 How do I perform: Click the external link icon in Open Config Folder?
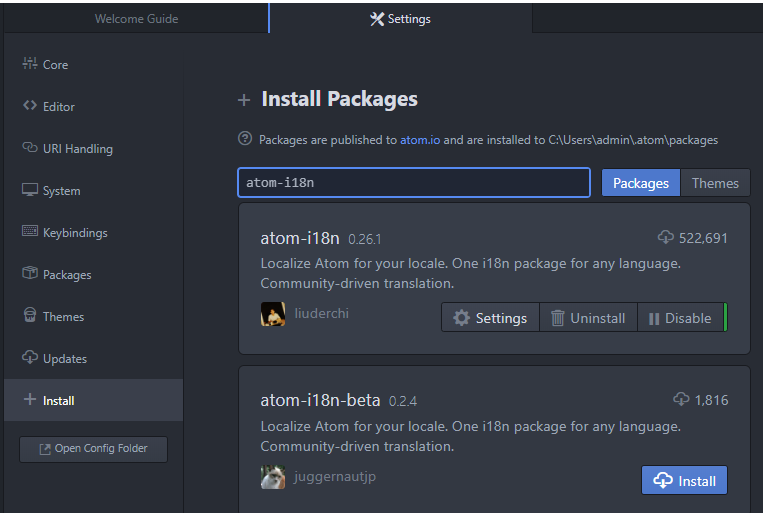(45, 449)
